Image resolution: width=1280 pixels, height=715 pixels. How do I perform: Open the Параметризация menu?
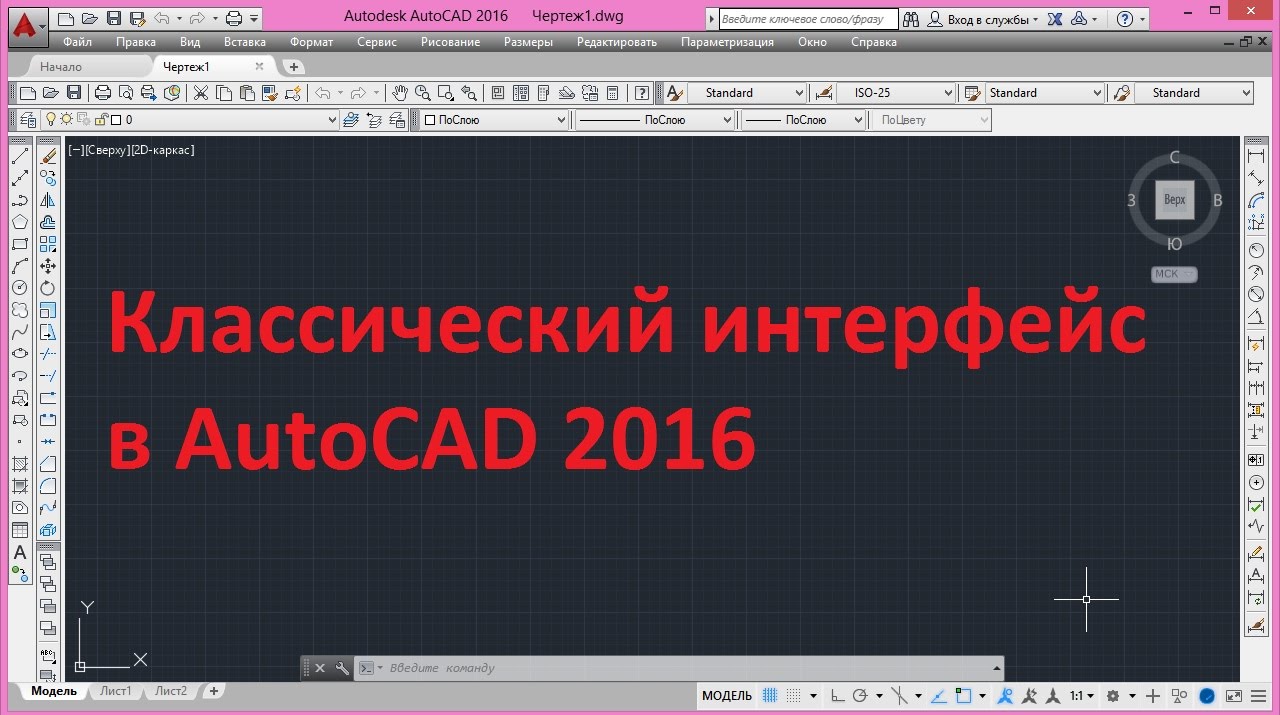[x=727, y=42]
